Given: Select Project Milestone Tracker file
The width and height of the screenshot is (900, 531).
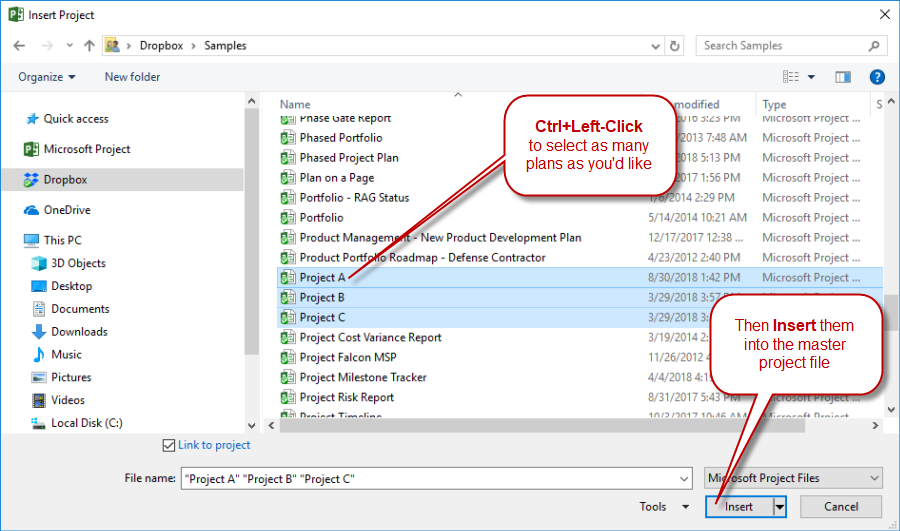Looking at the screenshot, I should [363, 377].
